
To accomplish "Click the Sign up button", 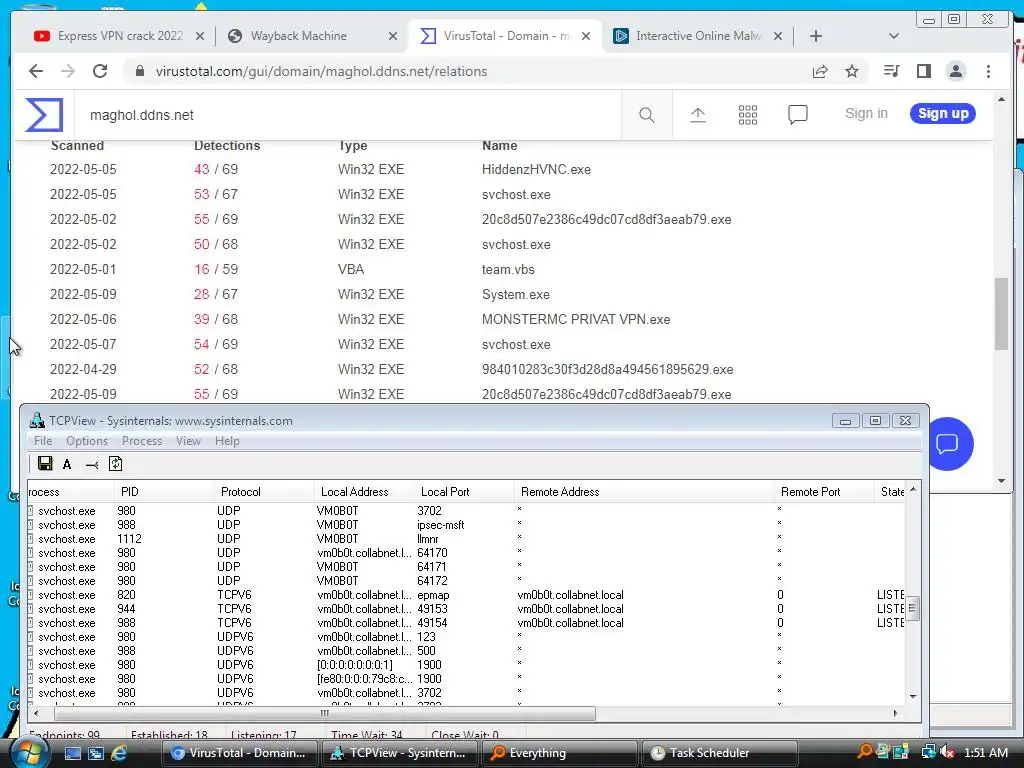I will 943,114.
